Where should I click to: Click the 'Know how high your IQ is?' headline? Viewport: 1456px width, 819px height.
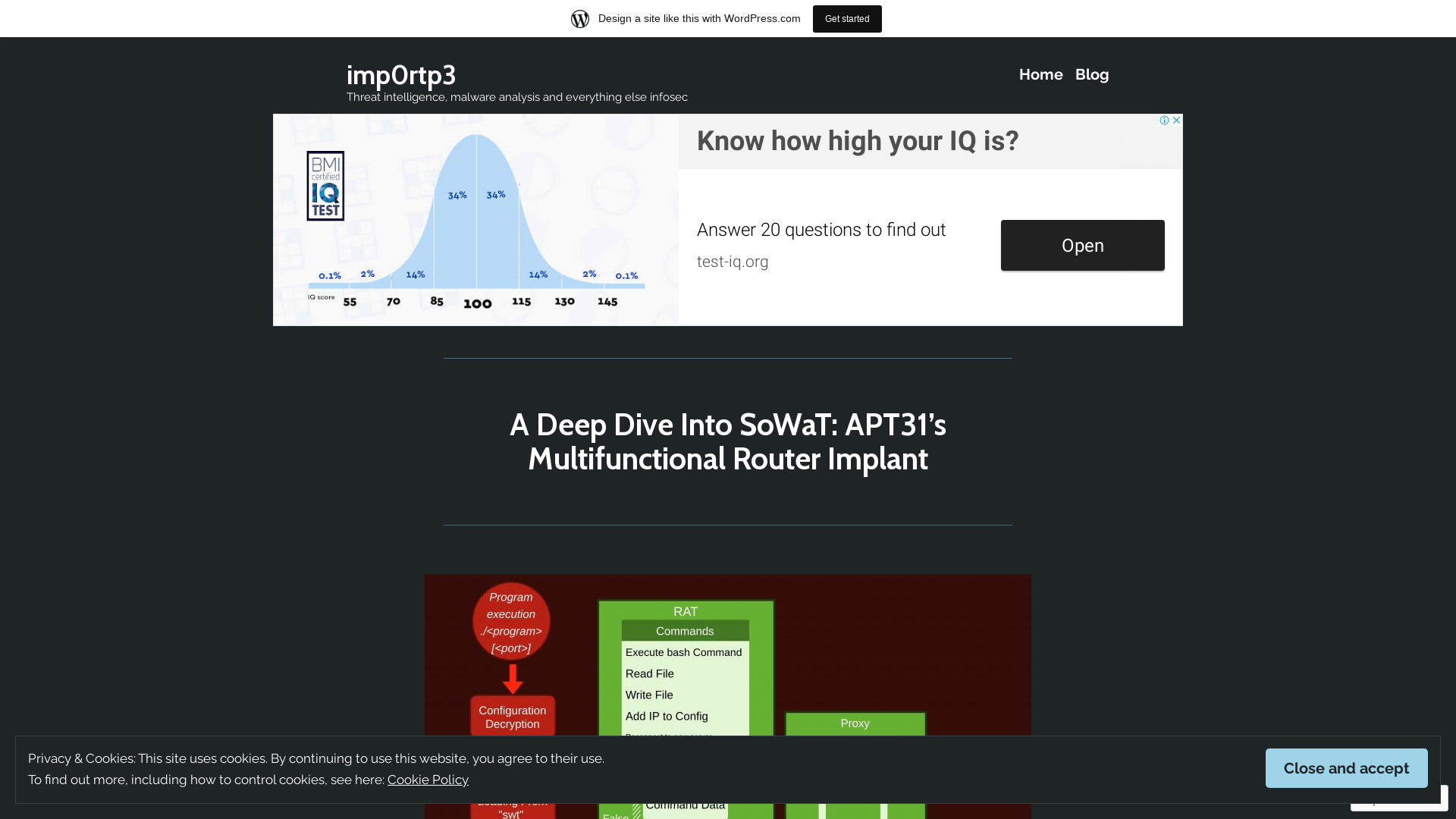858,141
